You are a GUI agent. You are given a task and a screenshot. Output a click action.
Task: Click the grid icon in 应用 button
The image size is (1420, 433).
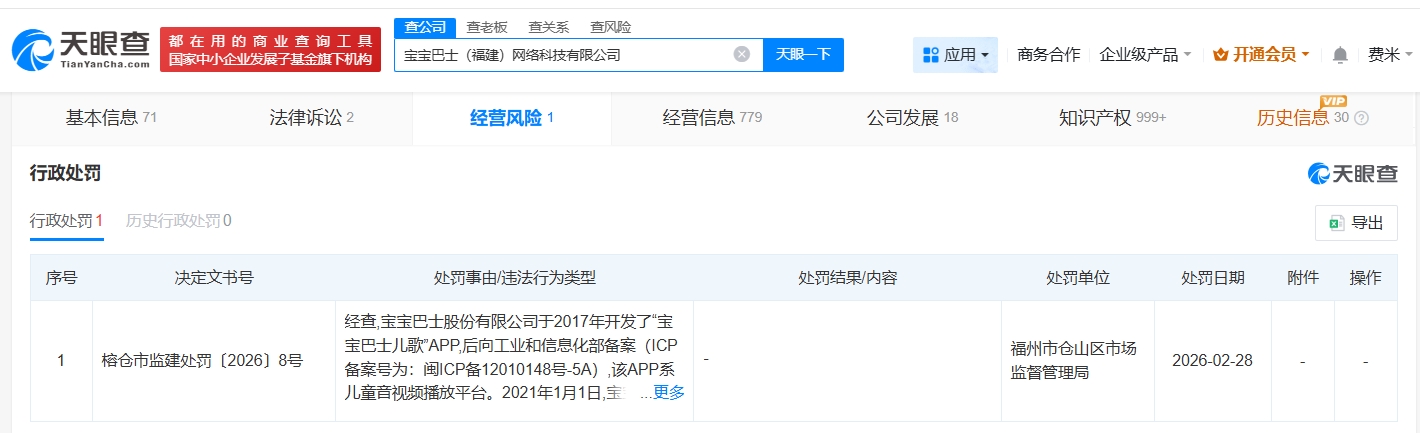[x=930, y=55]
